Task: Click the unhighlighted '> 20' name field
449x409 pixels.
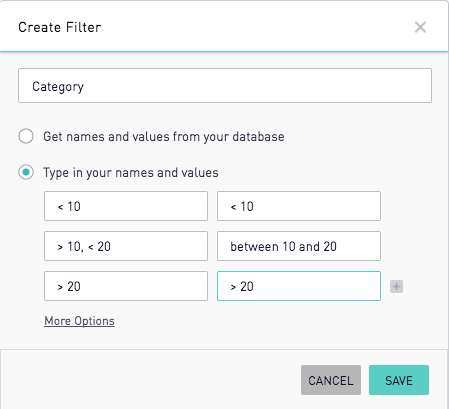Action: [126, 286]
